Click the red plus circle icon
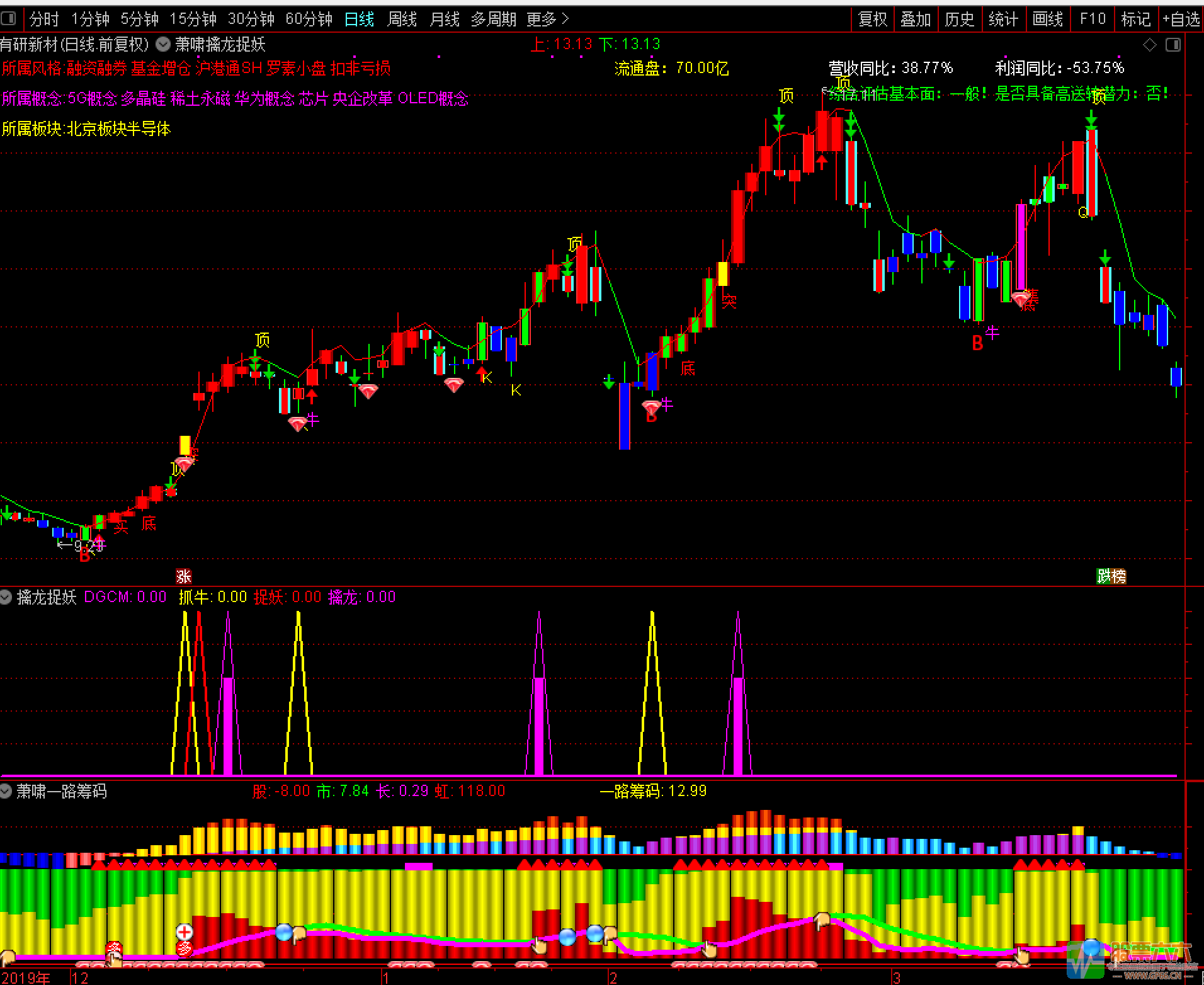This screenshot has width=1204, height=985. click(185, 931)
